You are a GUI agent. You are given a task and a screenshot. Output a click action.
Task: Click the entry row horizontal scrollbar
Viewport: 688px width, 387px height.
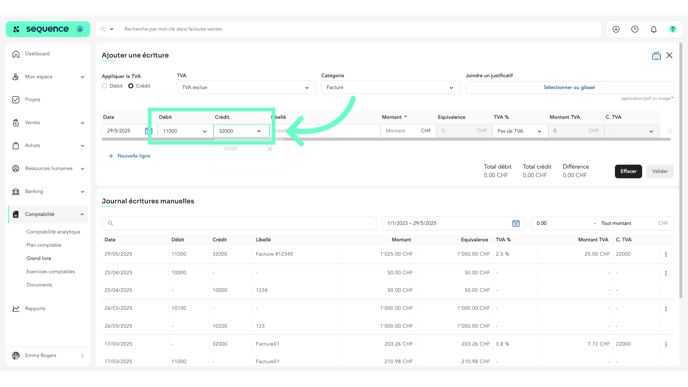pyautogui.click(x=386, y=140)
